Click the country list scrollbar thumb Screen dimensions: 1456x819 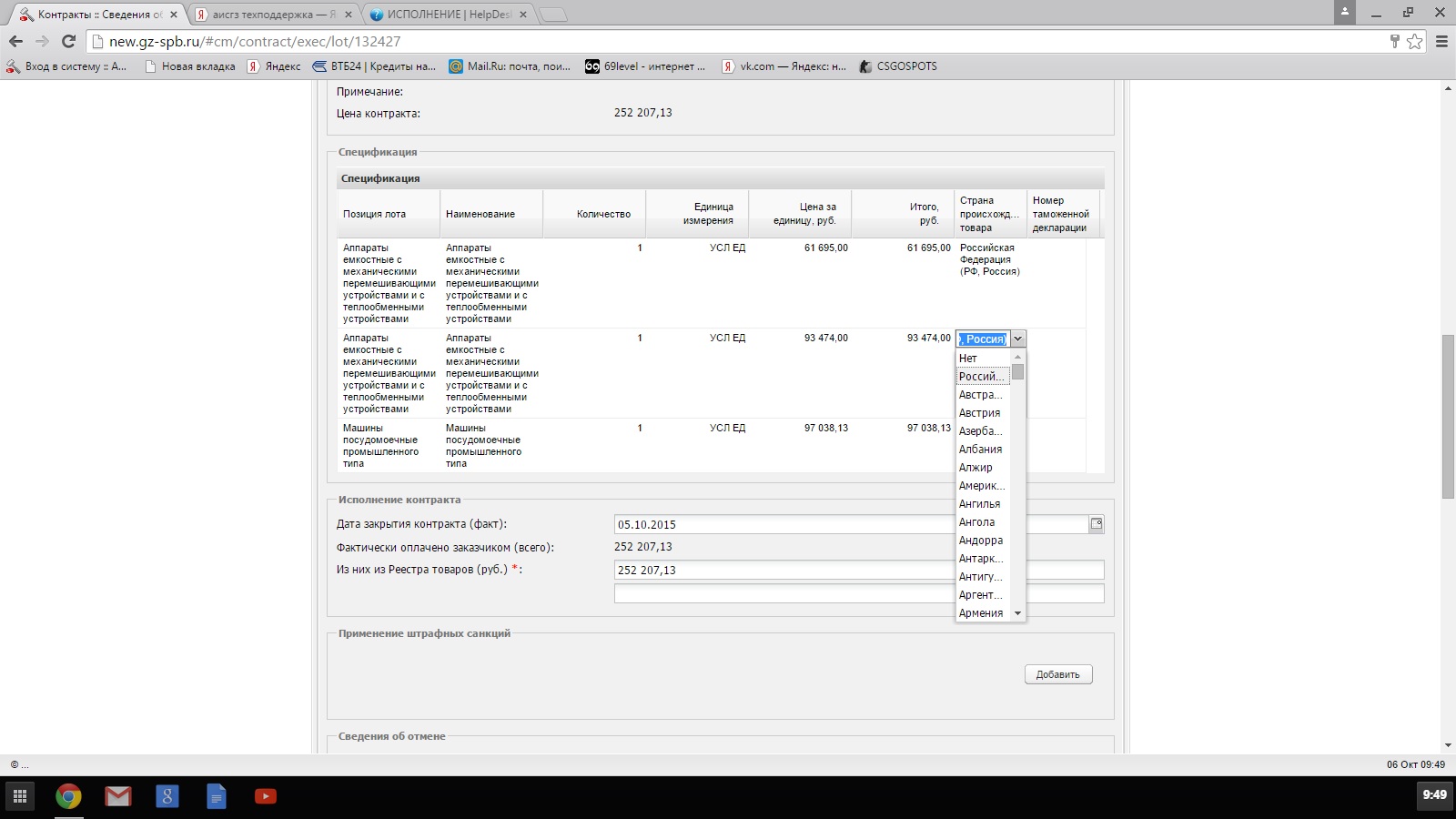pos(1017,371)
